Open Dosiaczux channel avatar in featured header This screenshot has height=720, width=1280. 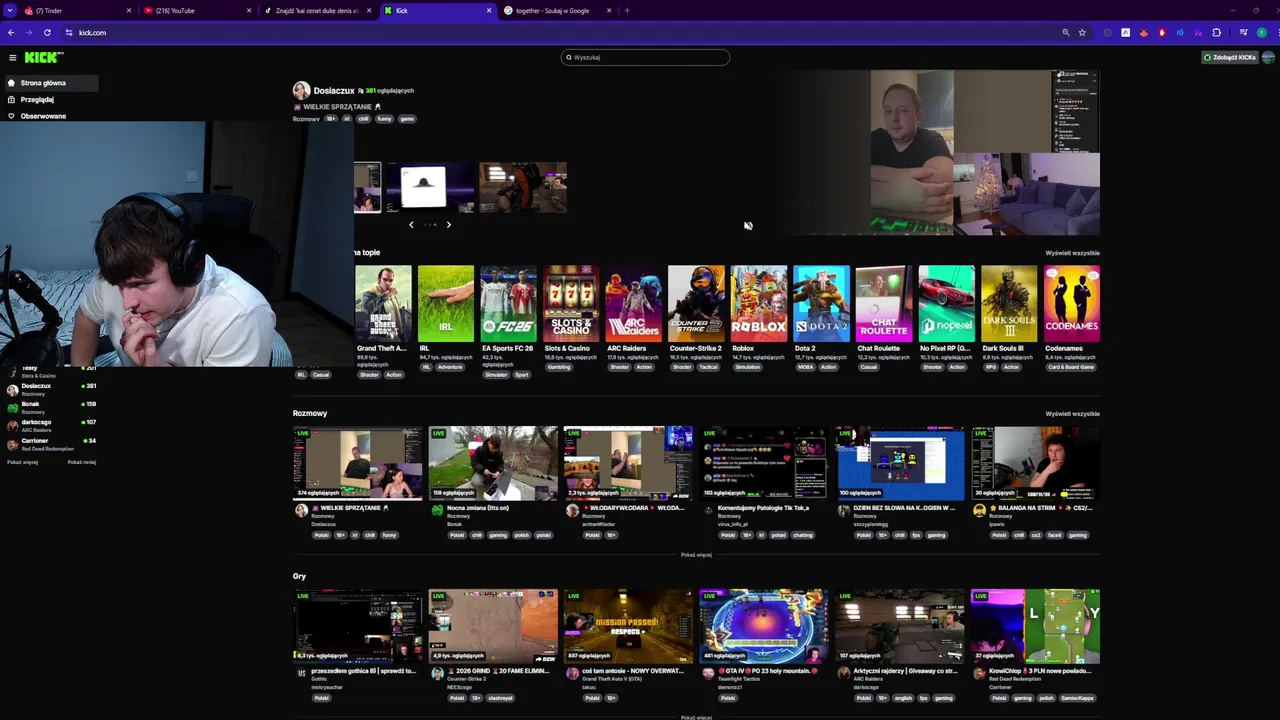301,91
